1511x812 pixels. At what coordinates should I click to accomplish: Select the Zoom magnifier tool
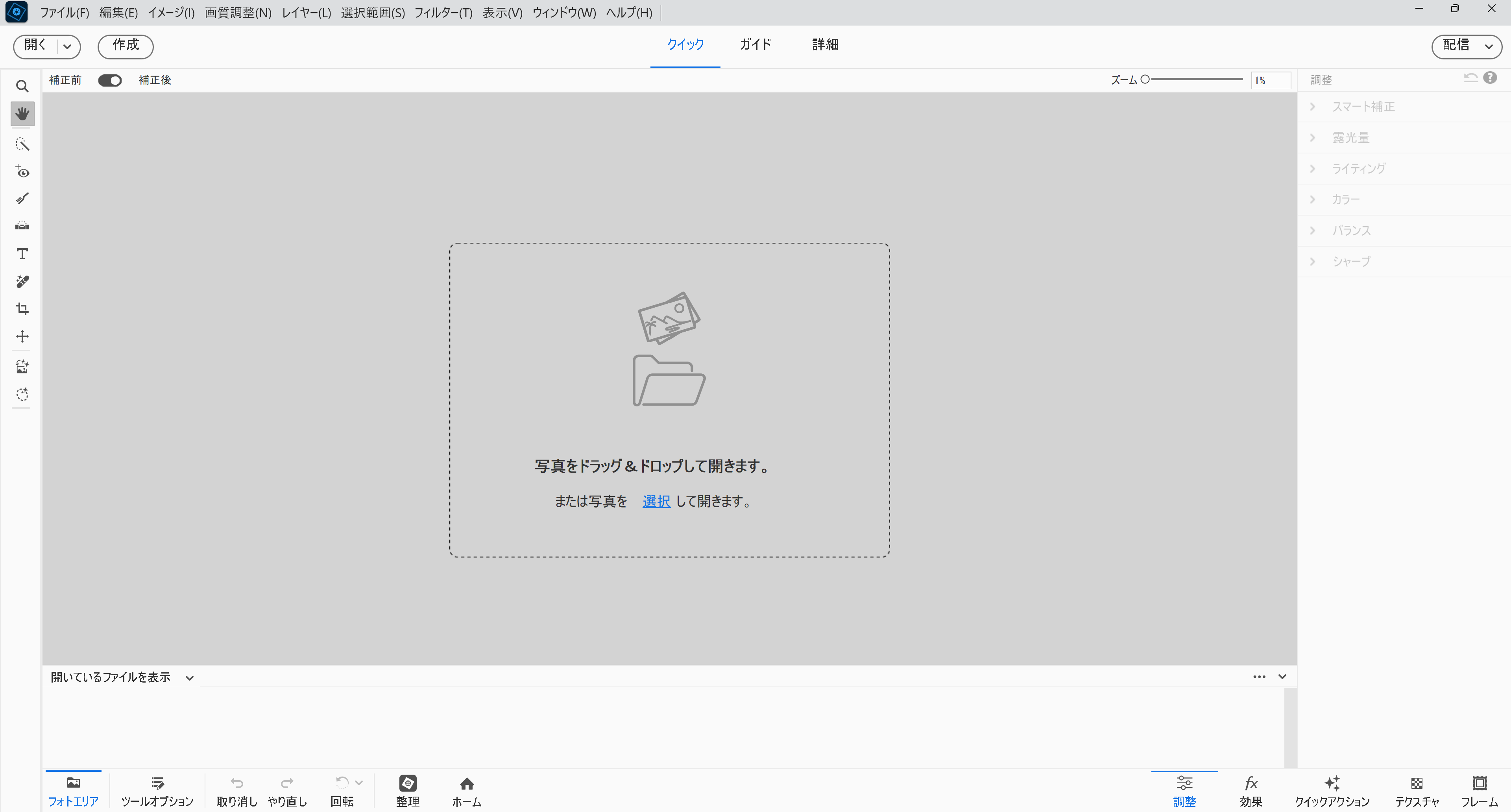tap(22, 86)
